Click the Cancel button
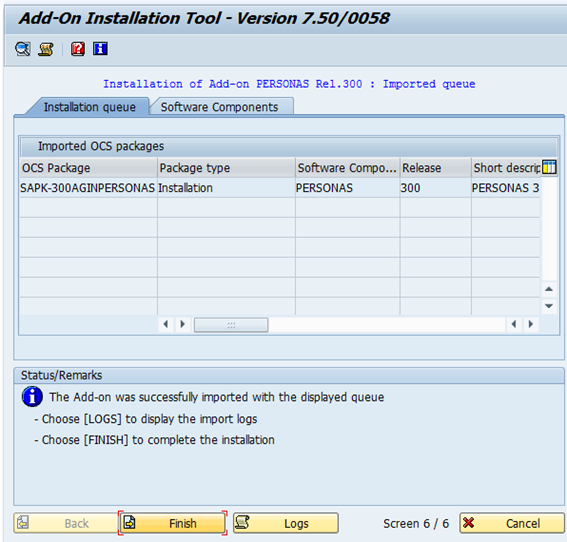The image size is (567, 542). tap(512, 523)
